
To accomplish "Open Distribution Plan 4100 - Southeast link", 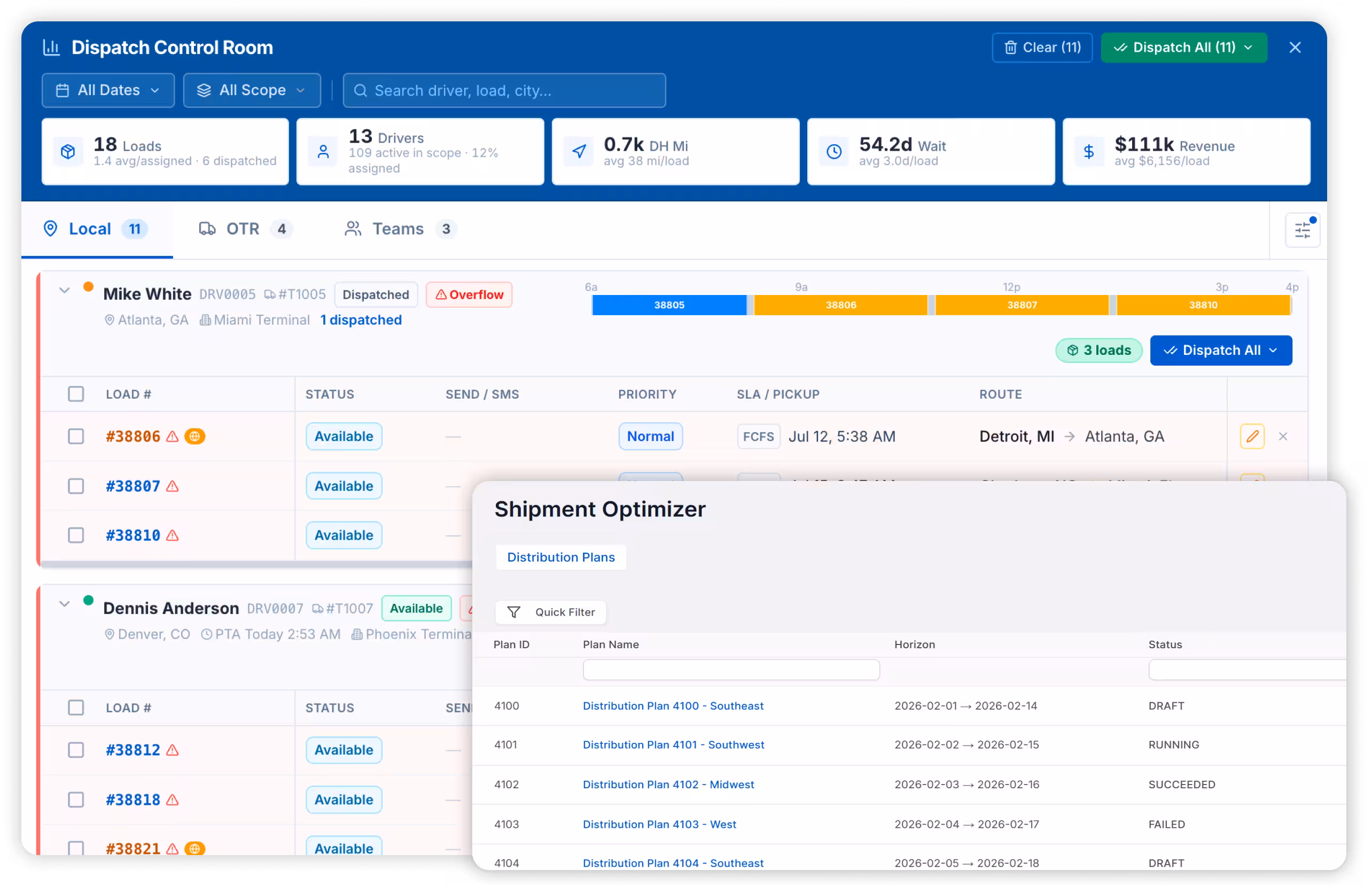I will 673,707.
